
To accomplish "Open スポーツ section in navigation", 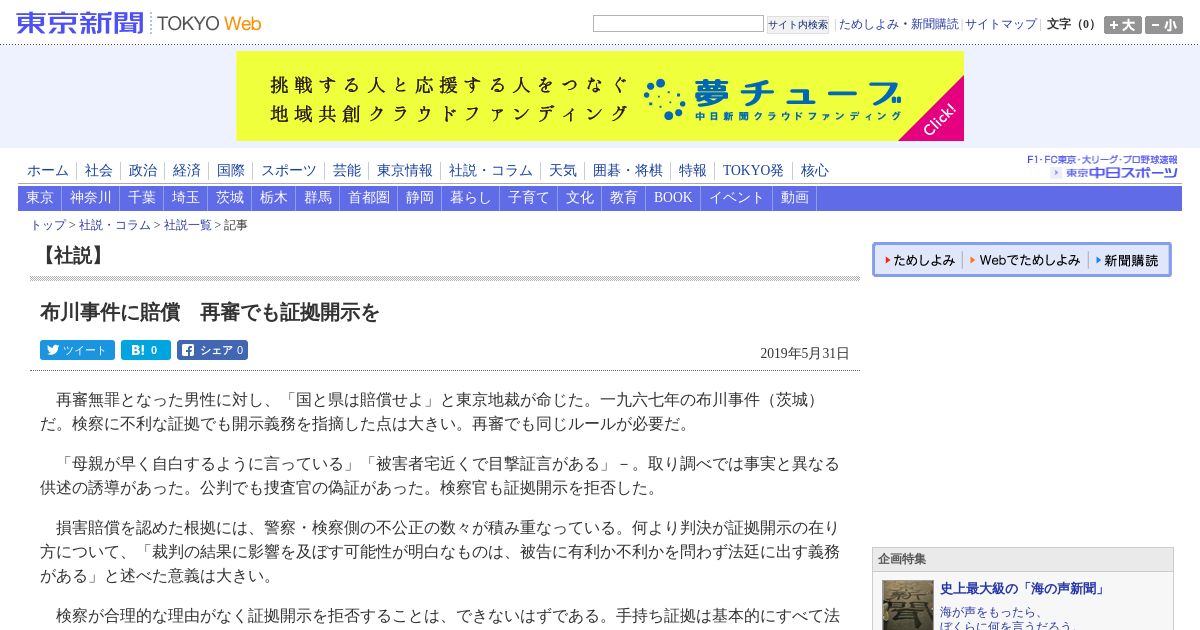I will click(289, 170).
